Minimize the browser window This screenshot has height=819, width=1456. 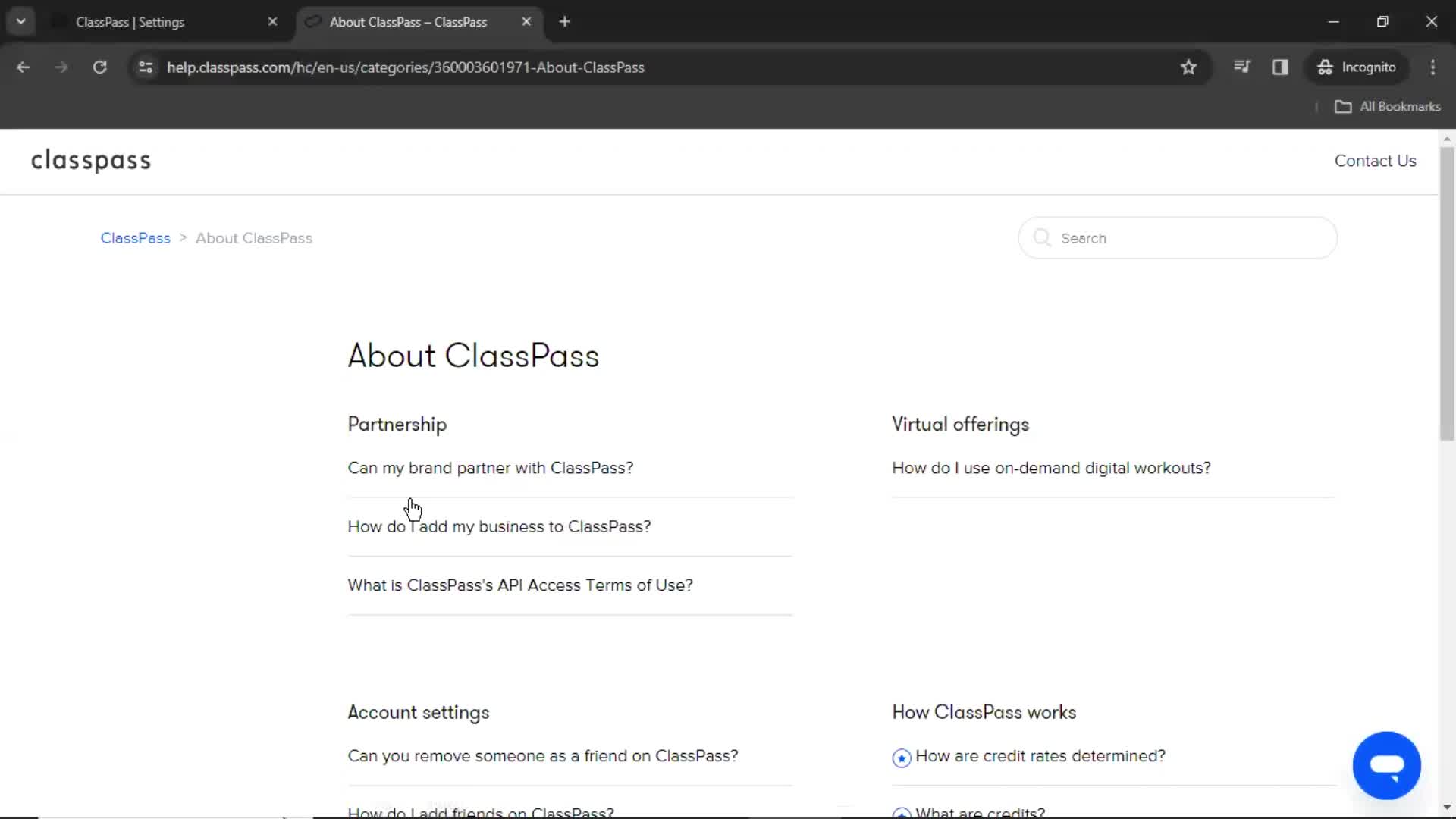(1333, 21)
